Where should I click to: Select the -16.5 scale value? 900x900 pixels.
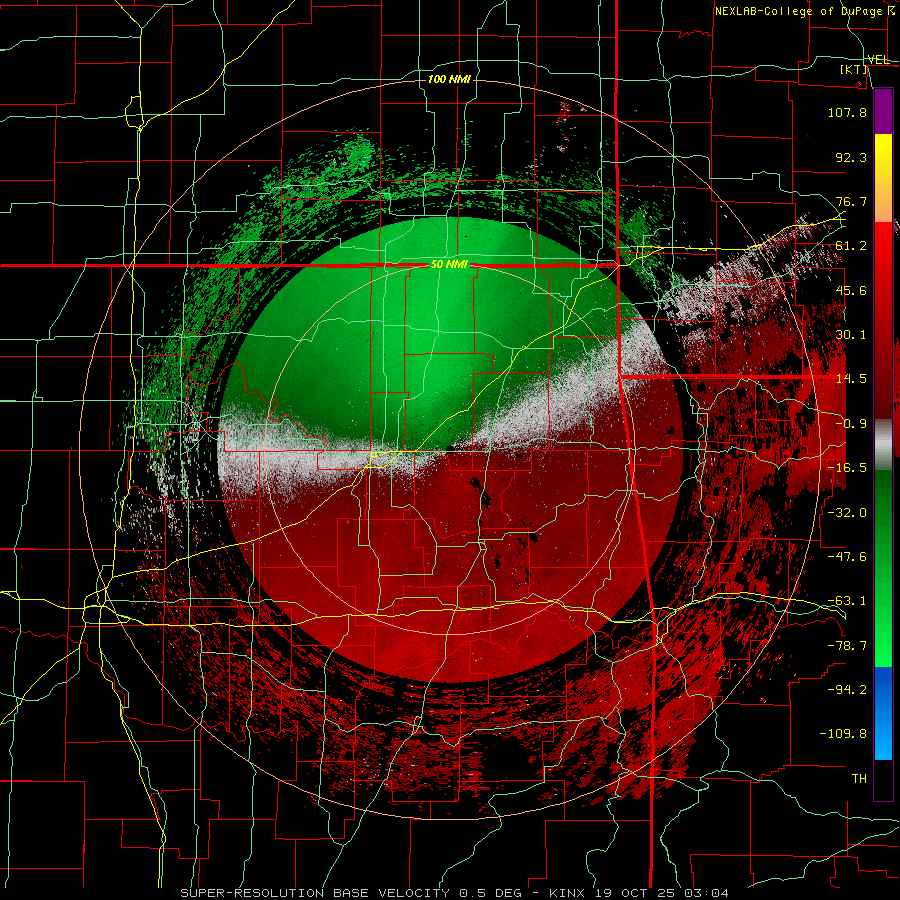tap(847, 468)
